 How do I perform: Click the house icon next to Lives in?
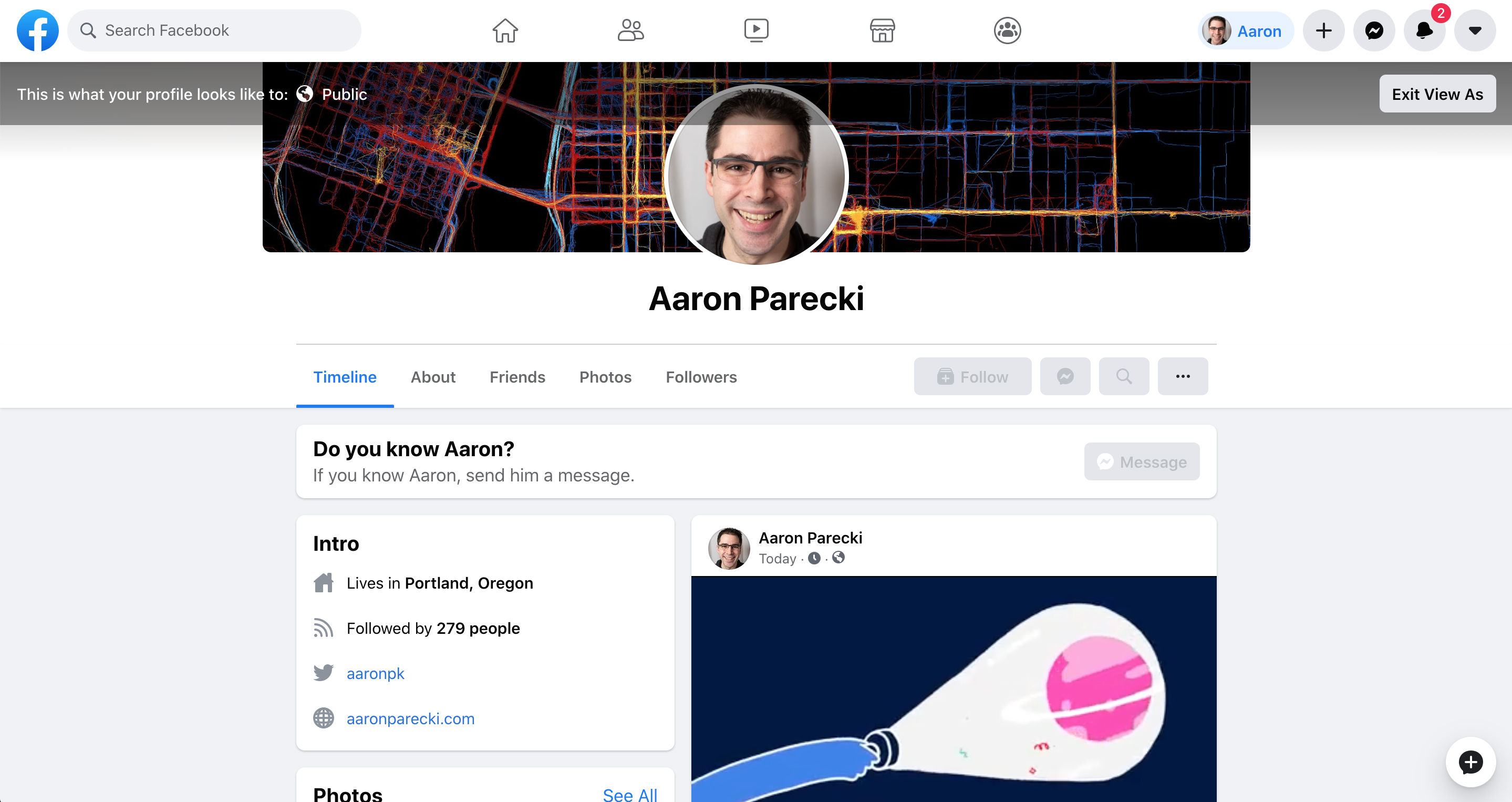point(324,582)
